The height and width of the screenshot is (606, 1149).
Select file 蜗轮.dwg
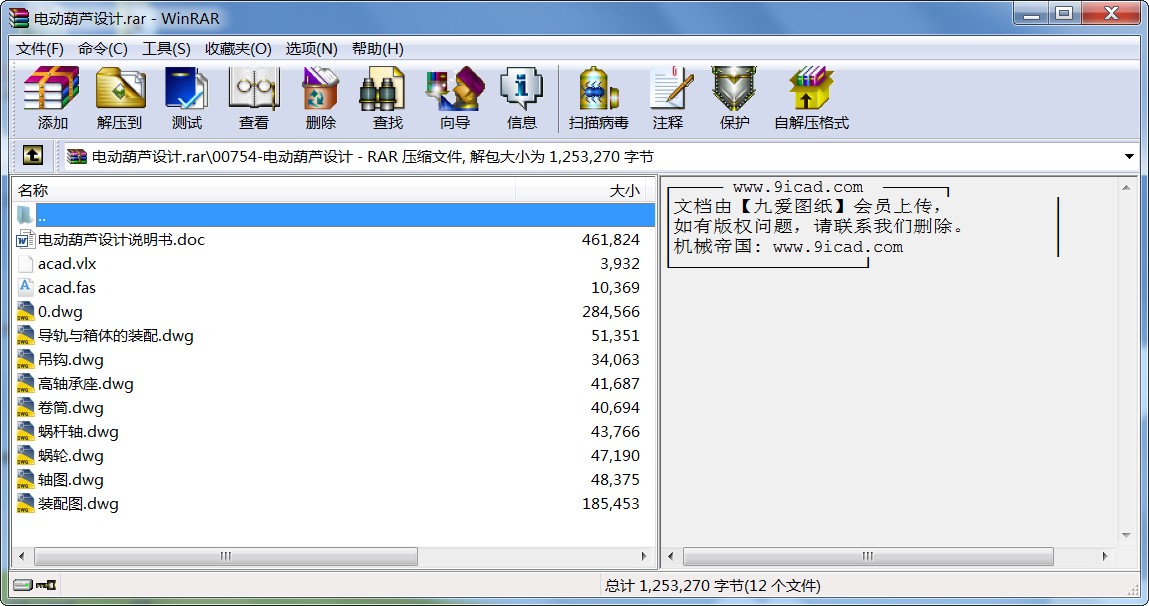(x=70, y=456)
